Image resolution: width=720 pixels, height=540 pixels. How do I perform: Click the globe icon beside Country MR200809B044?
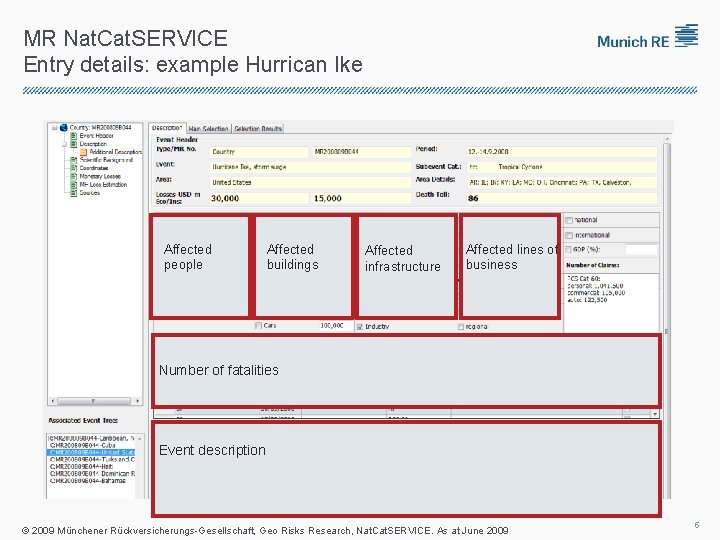[x=64, y=127]
